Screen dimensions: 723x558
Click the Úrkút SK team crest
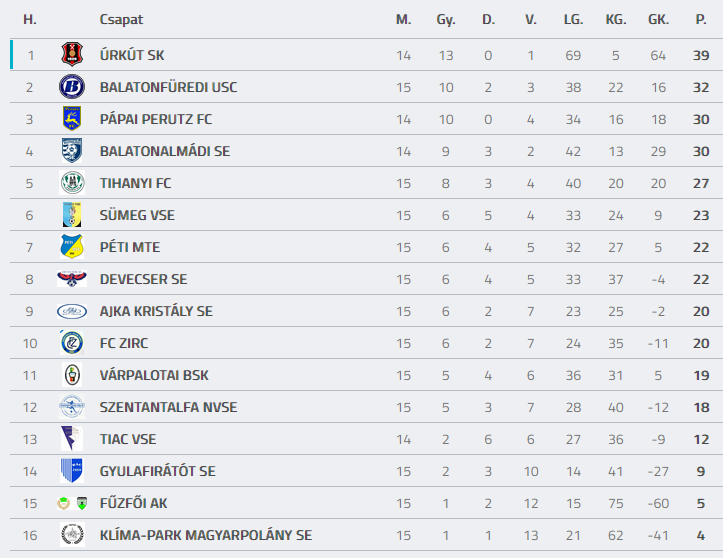click(x=71, y=55)
